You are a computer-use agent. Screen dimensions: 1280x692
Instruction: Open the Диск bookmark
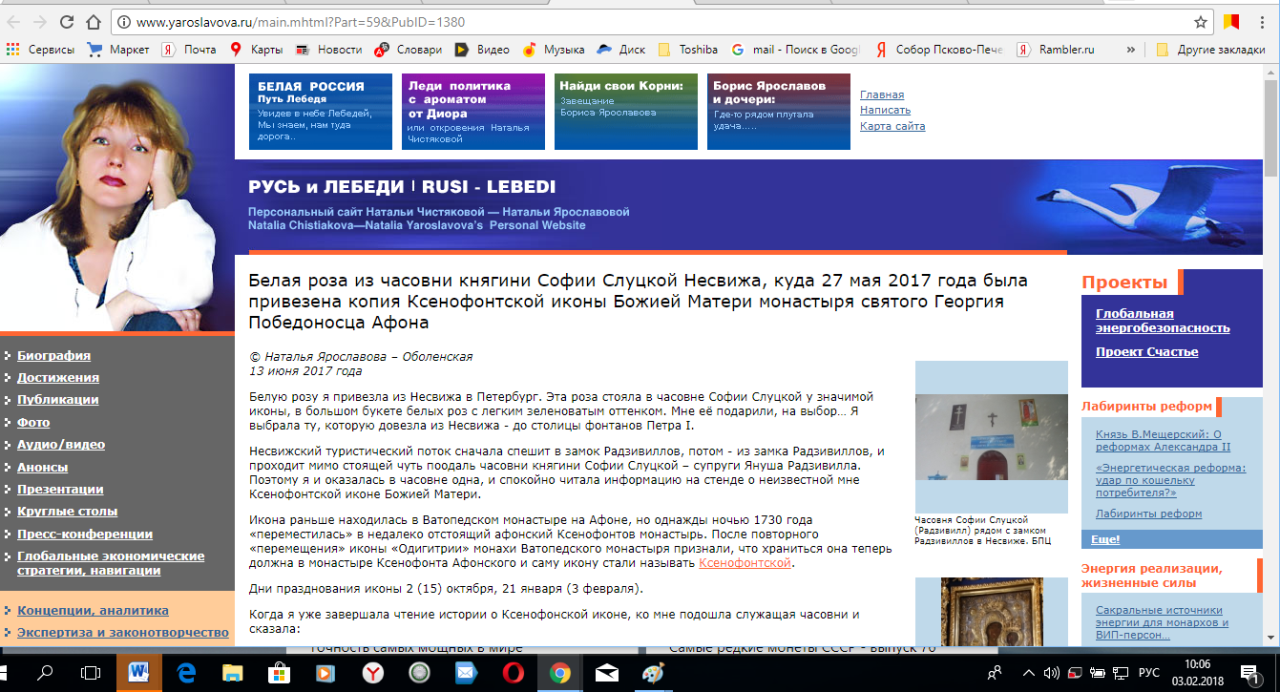[x=621, y=50]
